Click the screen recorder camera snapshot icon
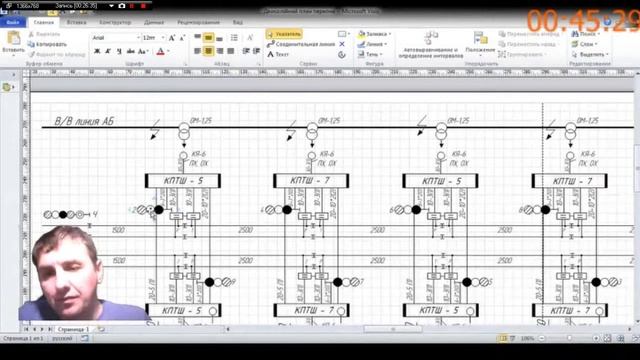This screenshot has height=360, width=640. (122, 6)
